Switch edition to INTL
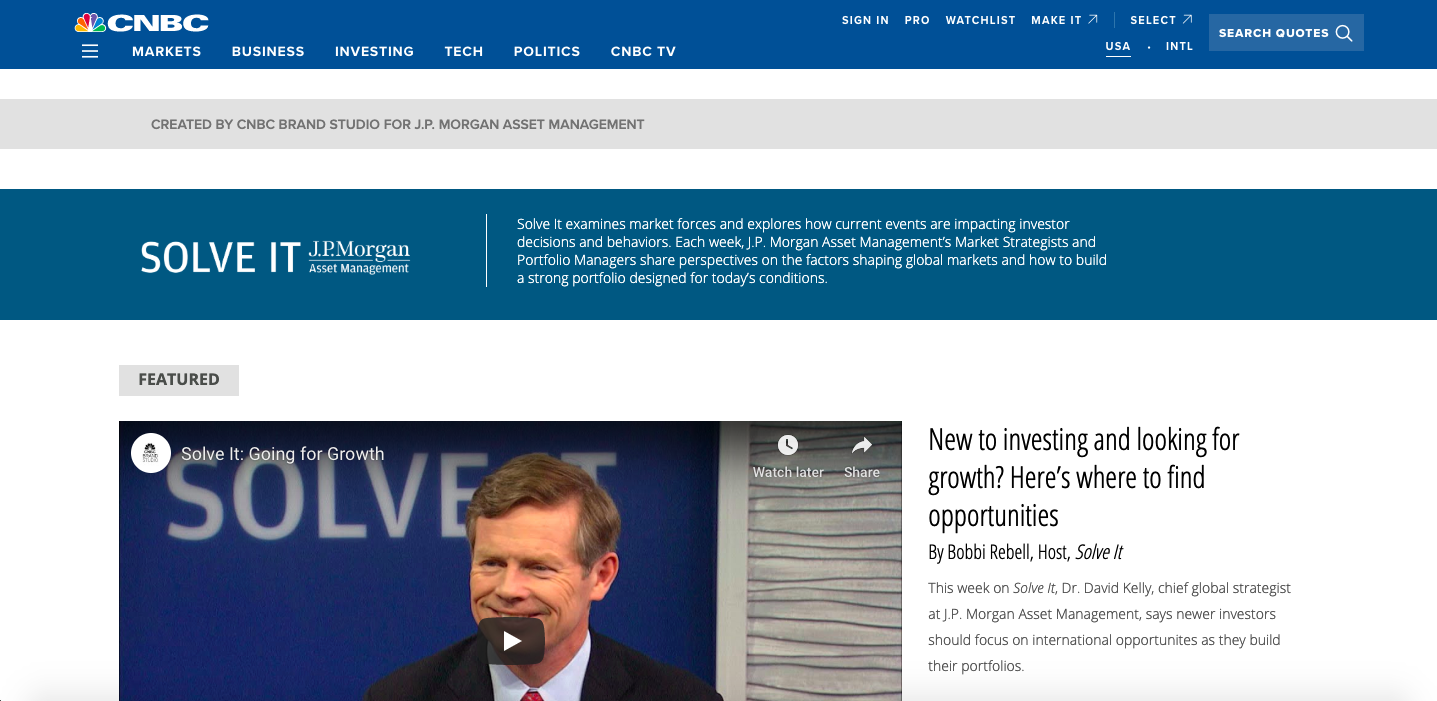 (x=1179, y=45)
